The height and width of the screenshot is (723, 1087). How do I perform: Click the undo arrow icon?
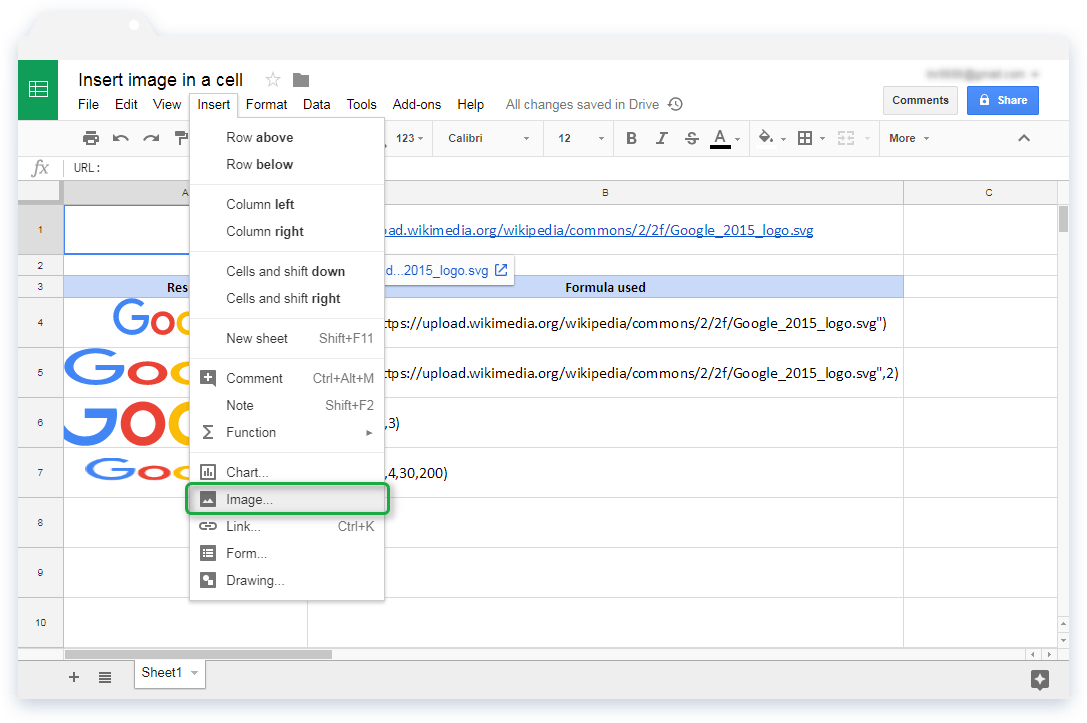coord(121,138)
